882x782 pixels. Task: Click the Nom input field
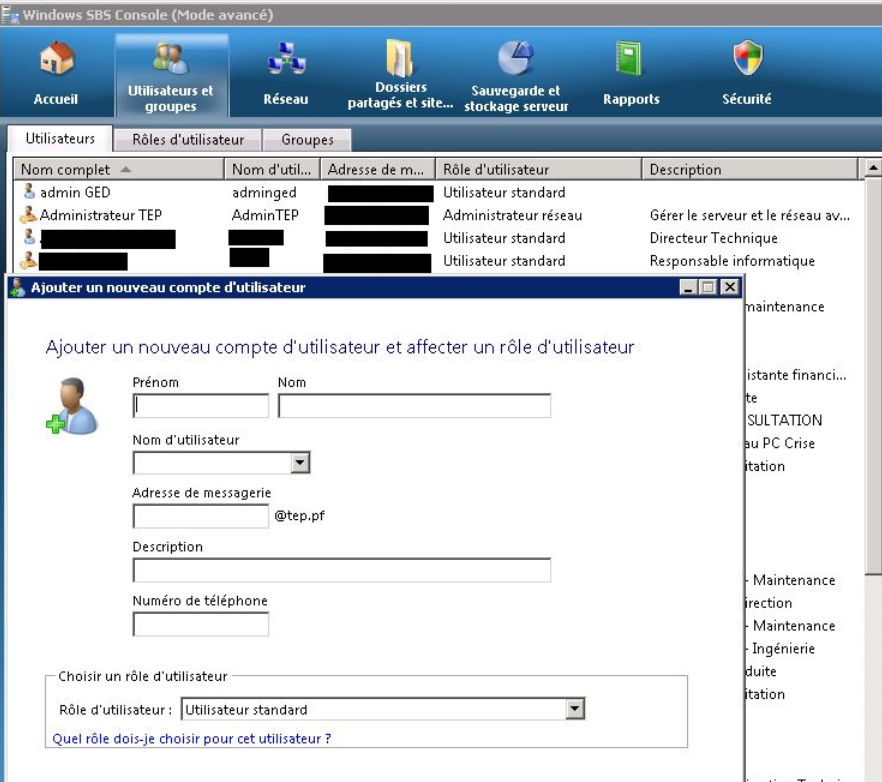tap(415, 406)
